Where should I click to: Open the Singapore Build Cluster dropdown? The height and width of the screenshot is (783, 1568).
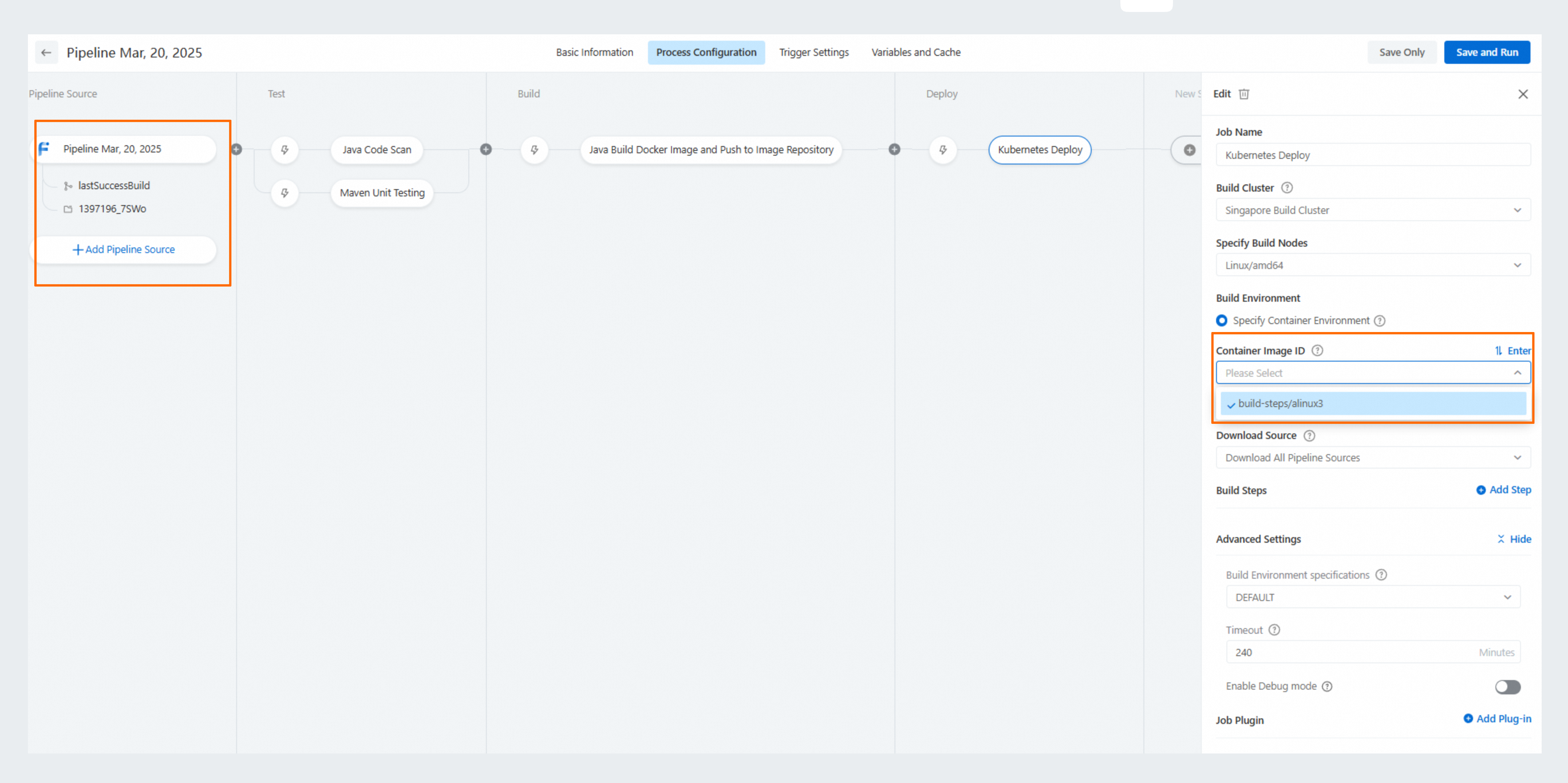click(1372, 210)
